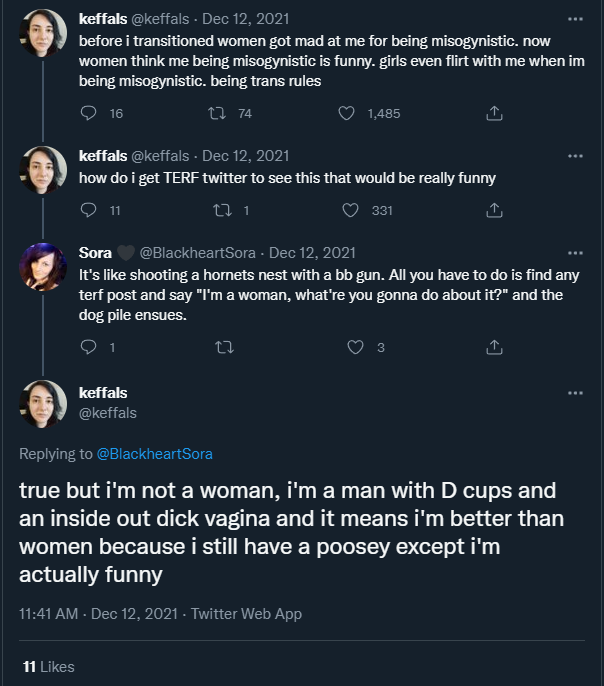Share Sora's tweet
Image resolution: width=604 pixels, height=686 pixels.
(x=493, y=347)
